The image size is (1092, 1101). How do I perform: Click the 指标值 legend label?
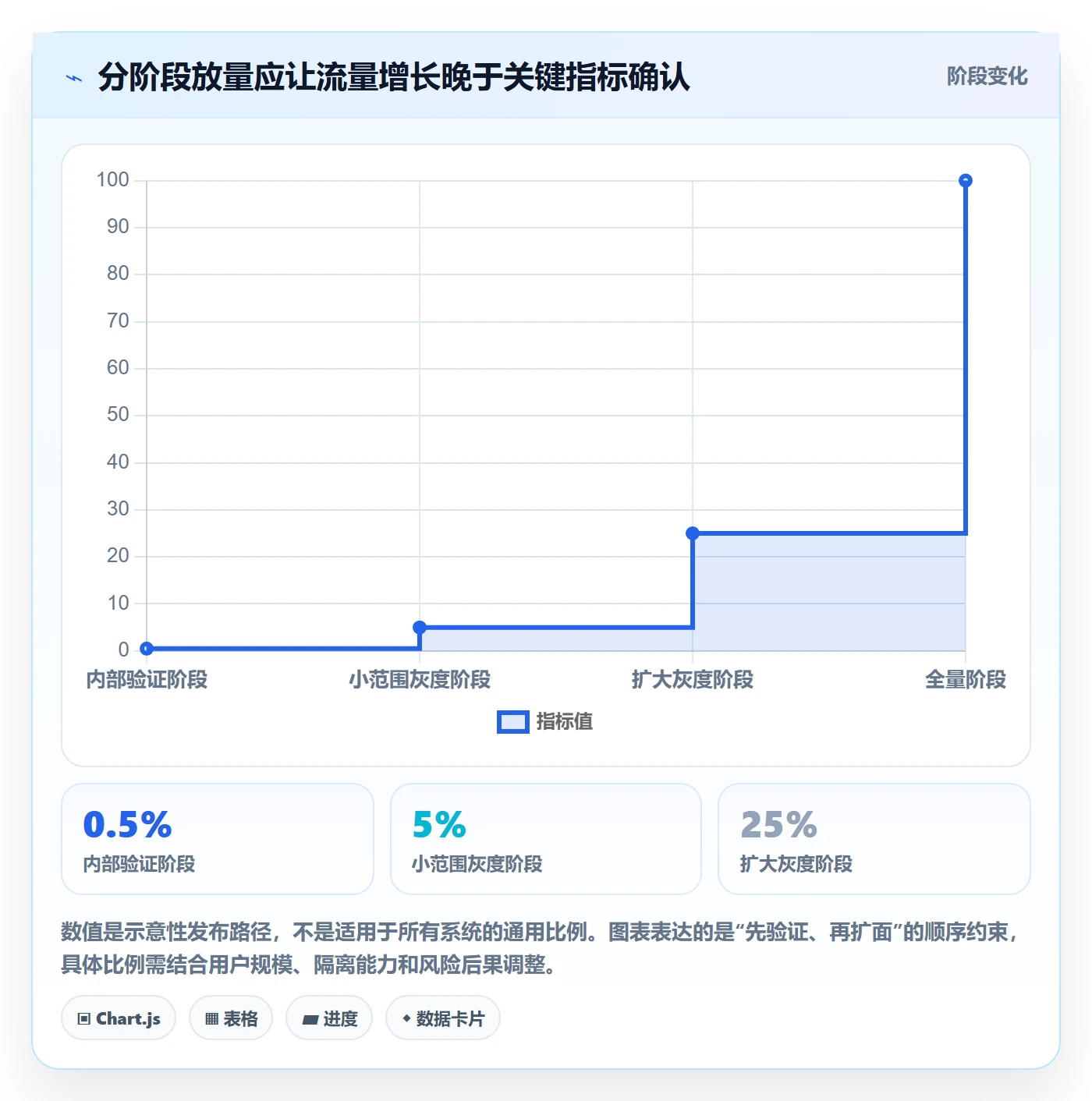[565, 722]
